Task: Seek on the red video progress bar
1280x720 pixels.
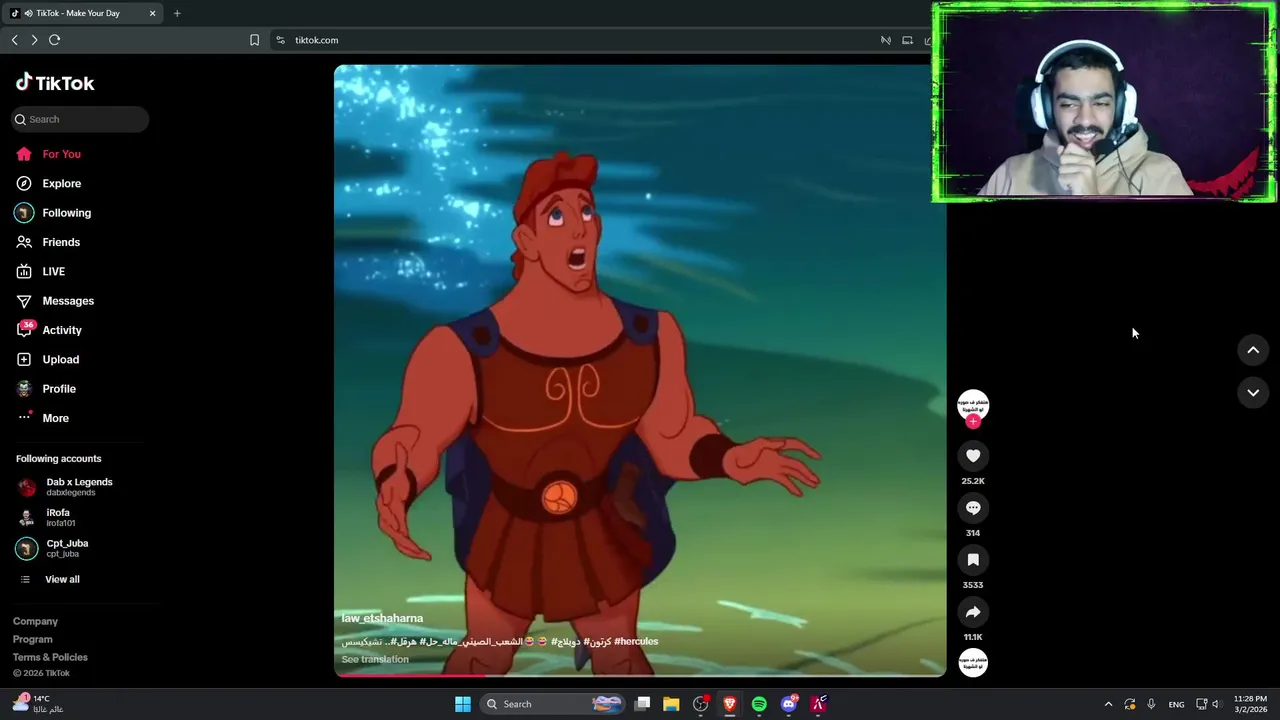Action: [x=640, y=675]
